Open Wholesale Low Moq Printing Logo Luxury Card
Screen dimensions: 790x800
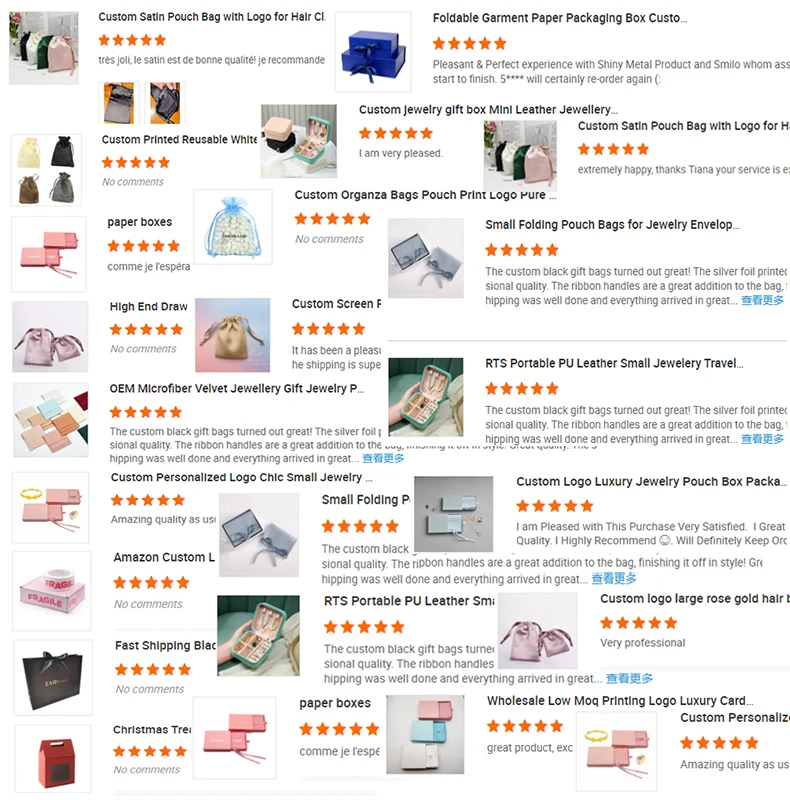click(620, 701)
